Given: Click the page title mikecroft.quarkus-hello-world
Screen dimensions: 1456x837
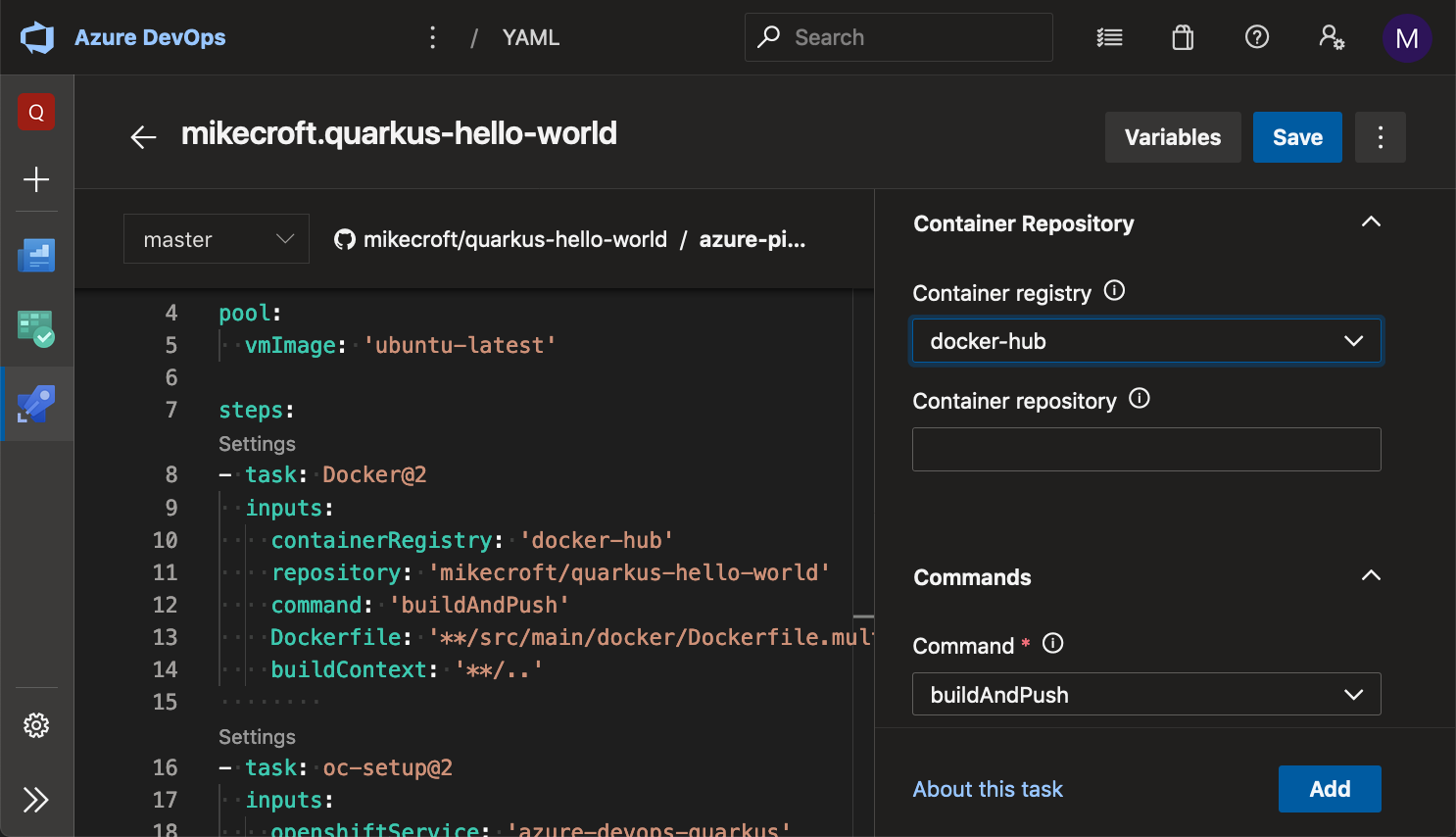Looking at the screenshot, I should click(x=399, y=133).
